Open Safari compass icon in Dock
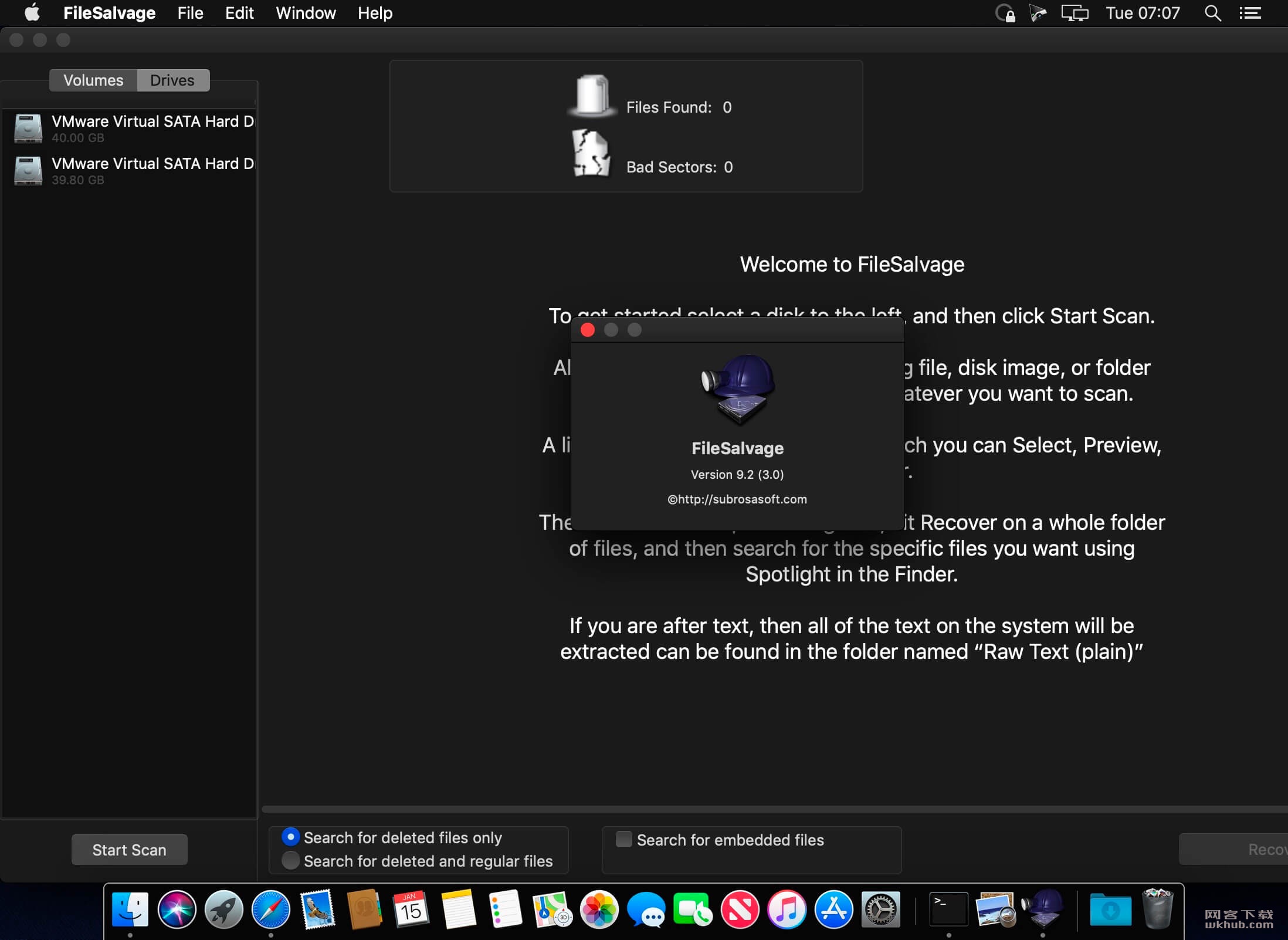Image resolution: width=1288 pixels, height=940 pixels. [271, 909]
